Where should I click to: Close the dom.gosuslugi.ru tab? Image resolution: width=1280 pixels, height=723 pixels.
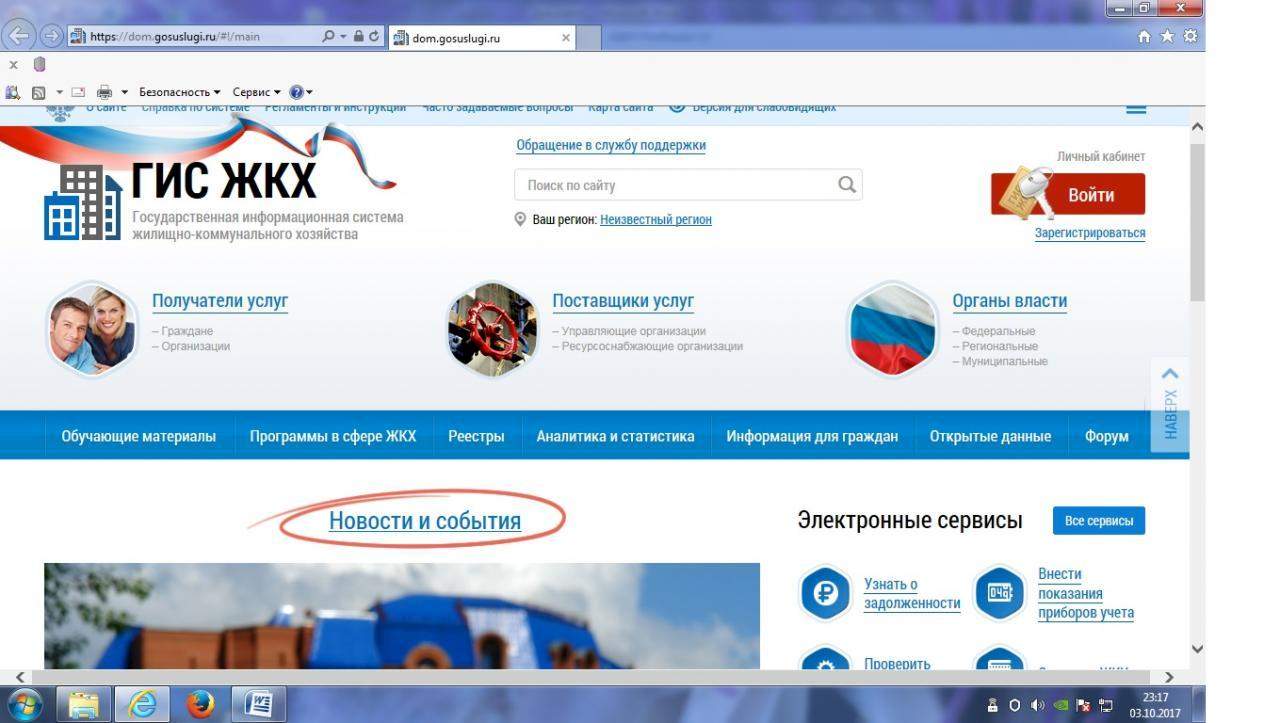566,38
